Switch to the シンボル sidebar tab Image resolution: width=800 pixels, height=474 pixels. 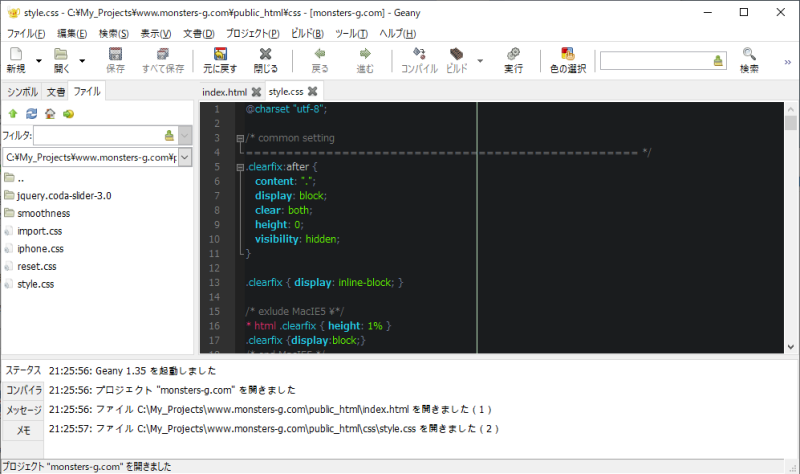[22, 92]
